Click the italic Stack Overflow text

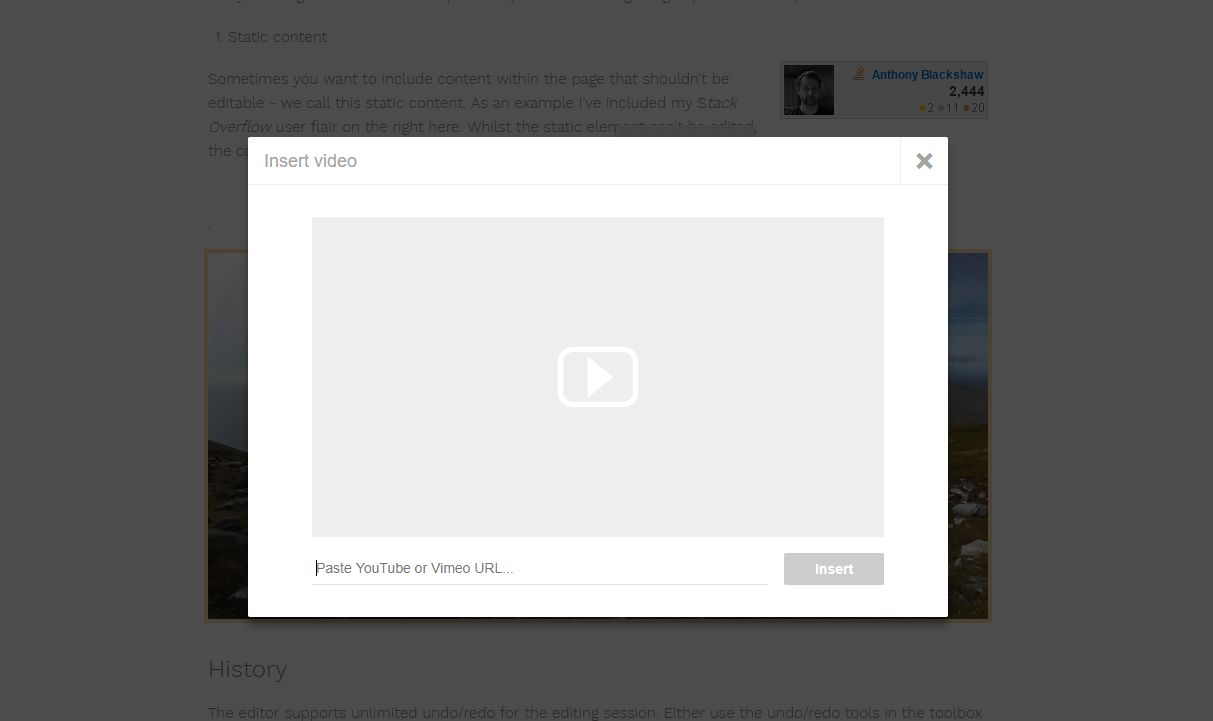238,127
